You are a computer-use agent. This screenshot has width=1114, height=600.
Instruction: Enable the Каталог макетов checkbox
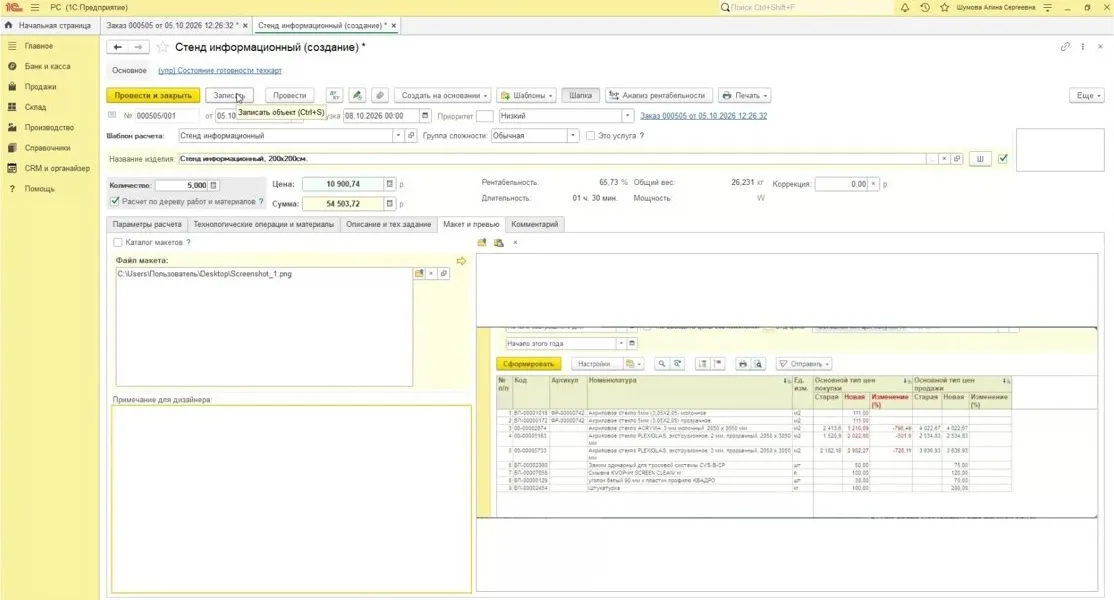pyautogui.click(x=118, y=242)
